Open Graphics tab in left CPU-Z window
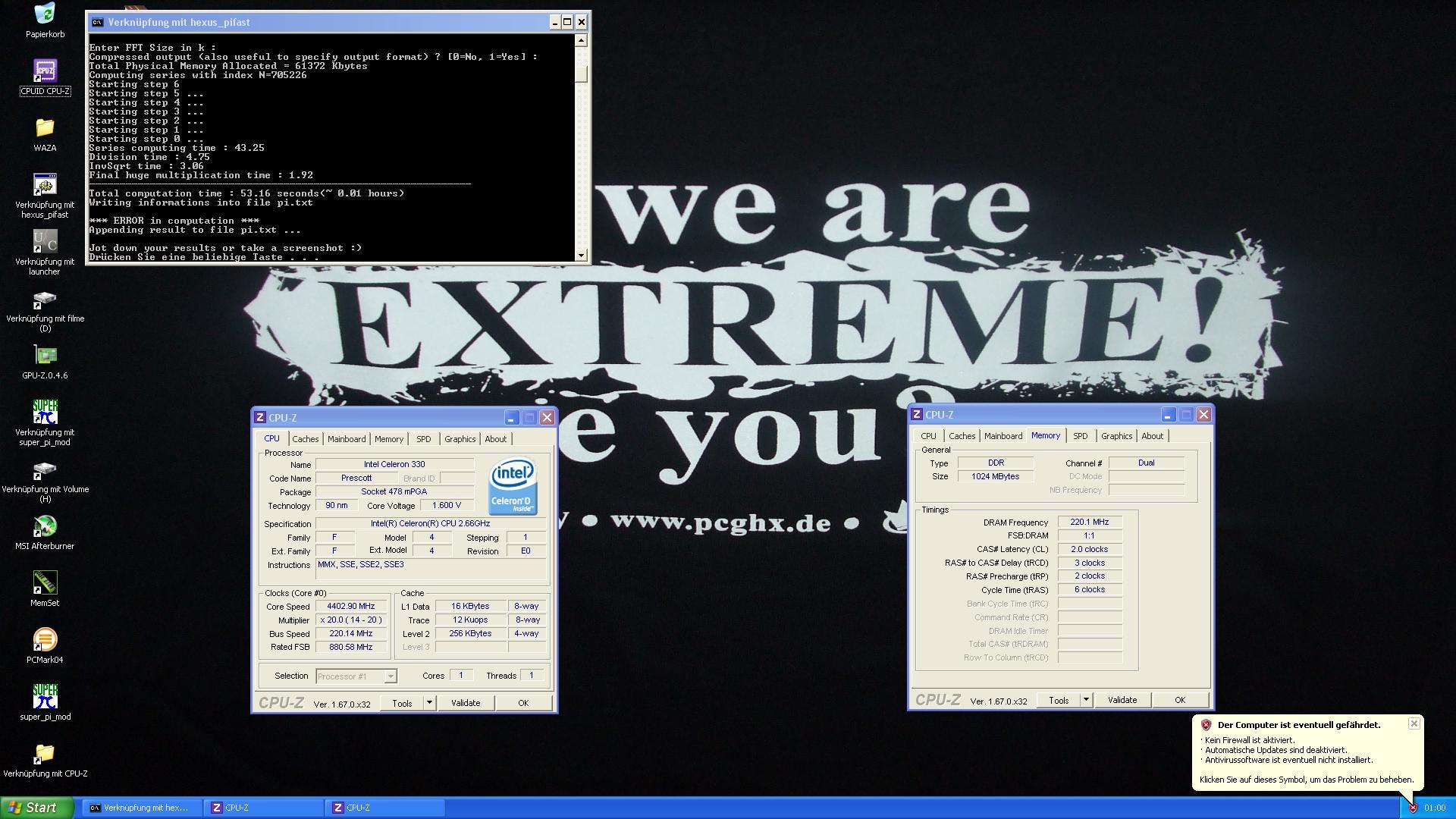Viewport: 1456px width, 819px height. point(460,439)
